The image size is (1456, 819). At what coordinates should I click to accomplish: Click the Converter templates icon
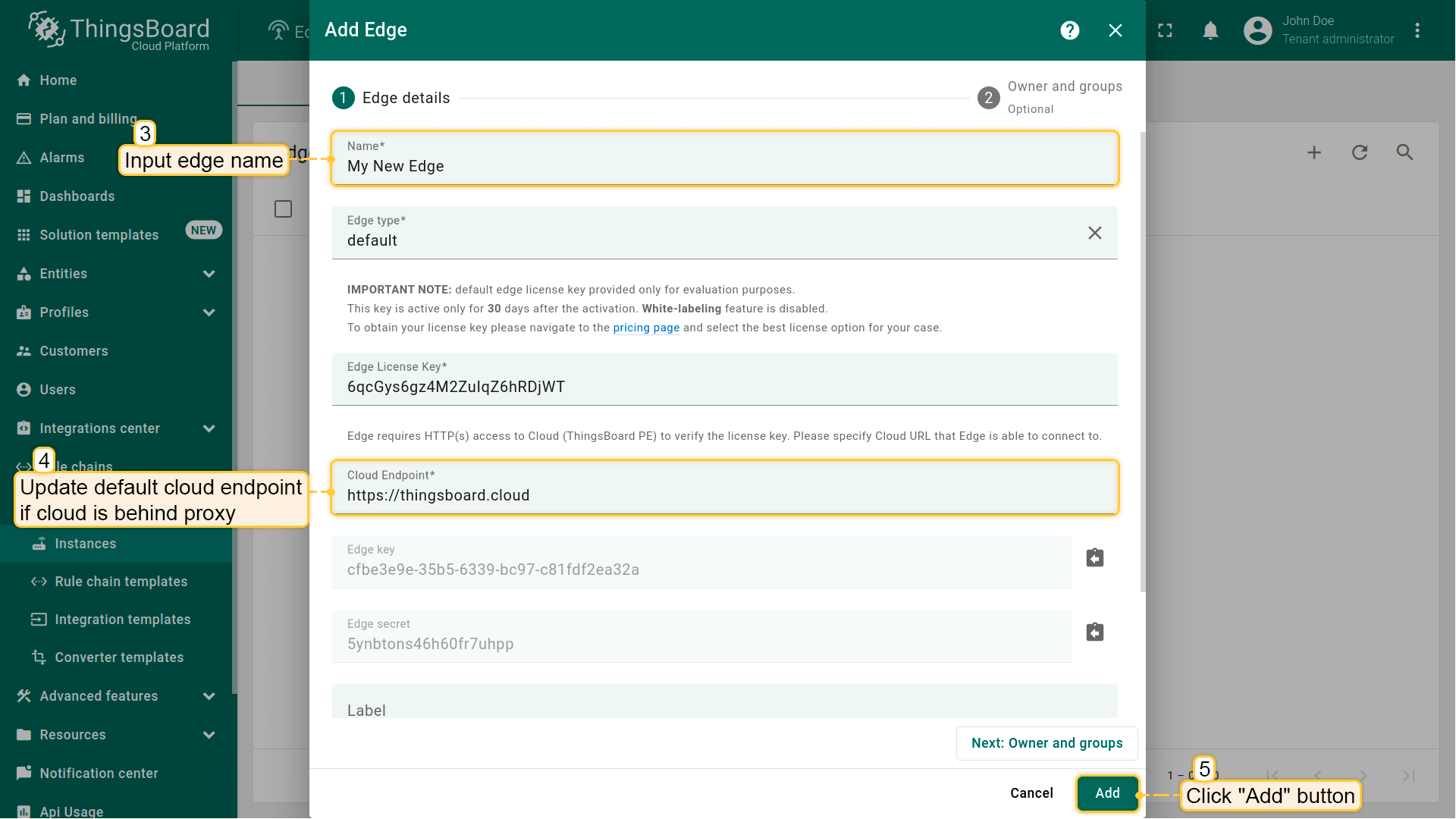39,657
